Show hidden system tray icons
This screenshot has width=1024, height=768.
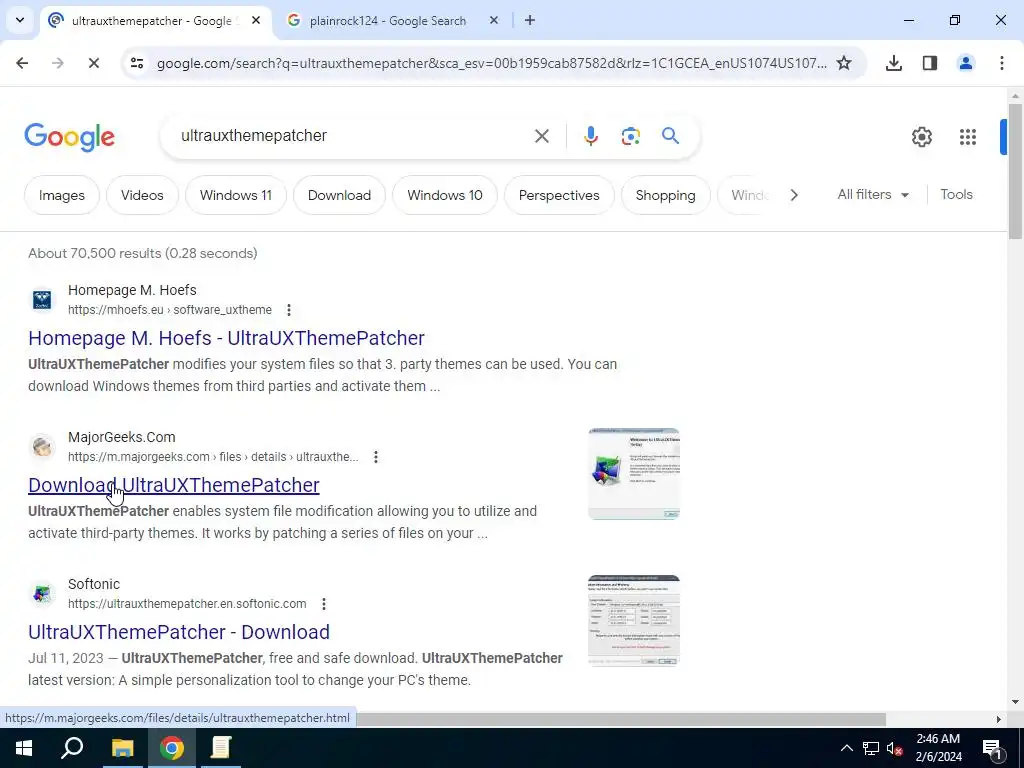coord(846,748)
